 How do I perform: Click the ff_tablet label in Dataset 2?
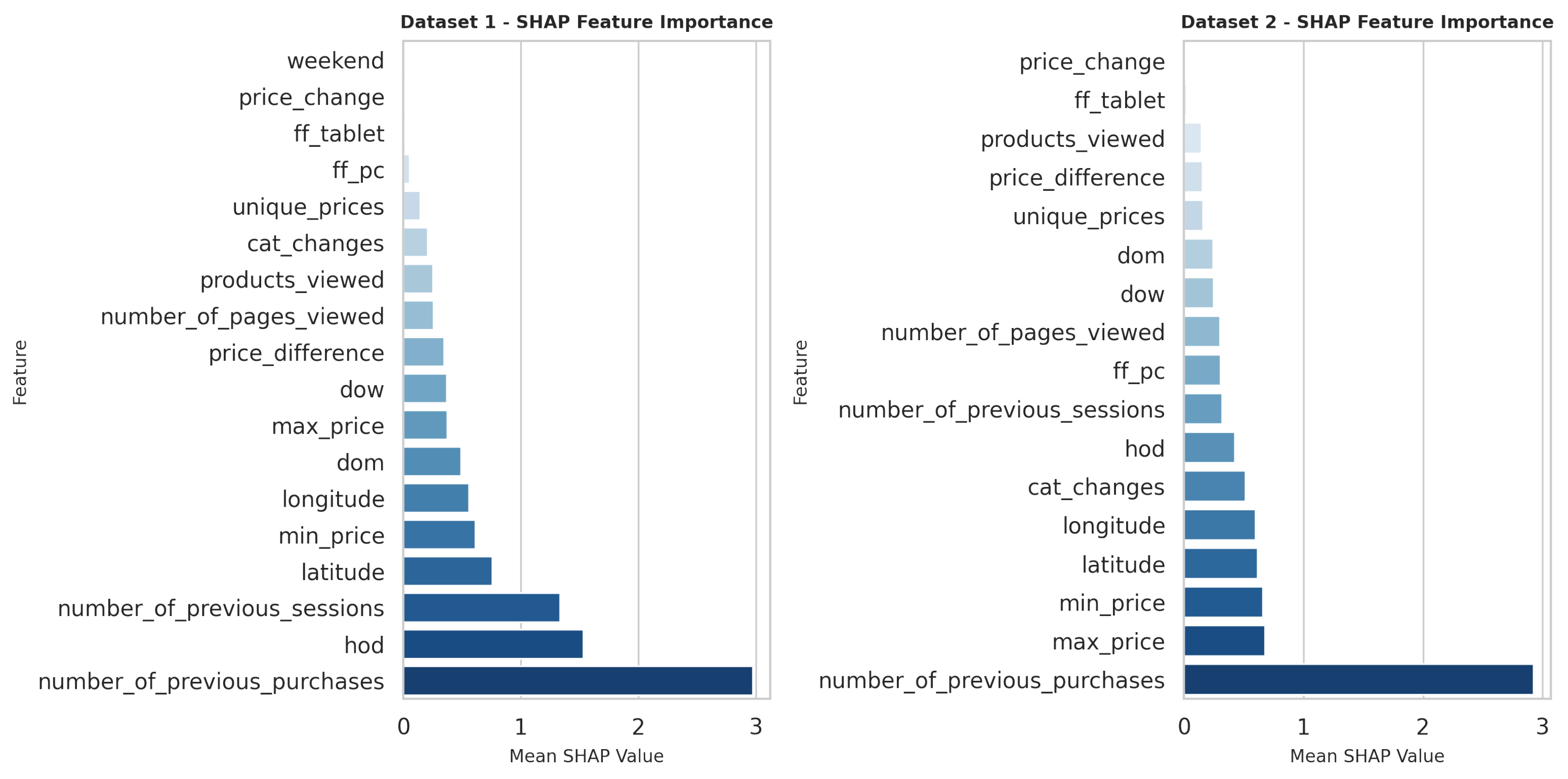point(1119,100)
